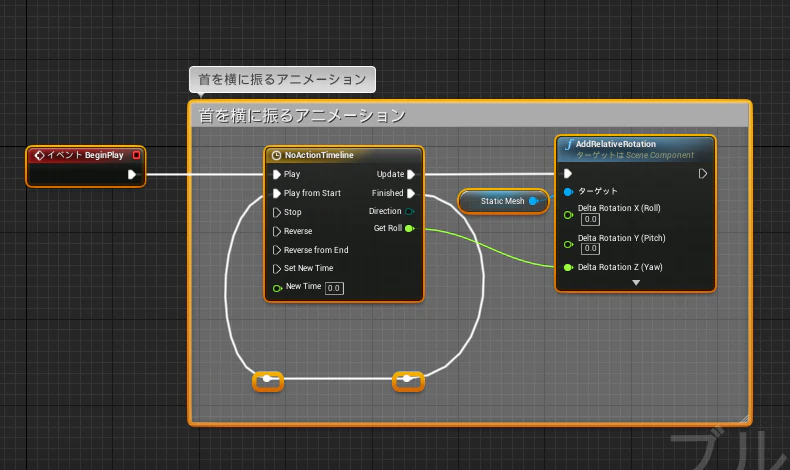Screen dimensions: 790x470
Task: Click the green Get Roll output pin
Action: [x=410, y=228]
